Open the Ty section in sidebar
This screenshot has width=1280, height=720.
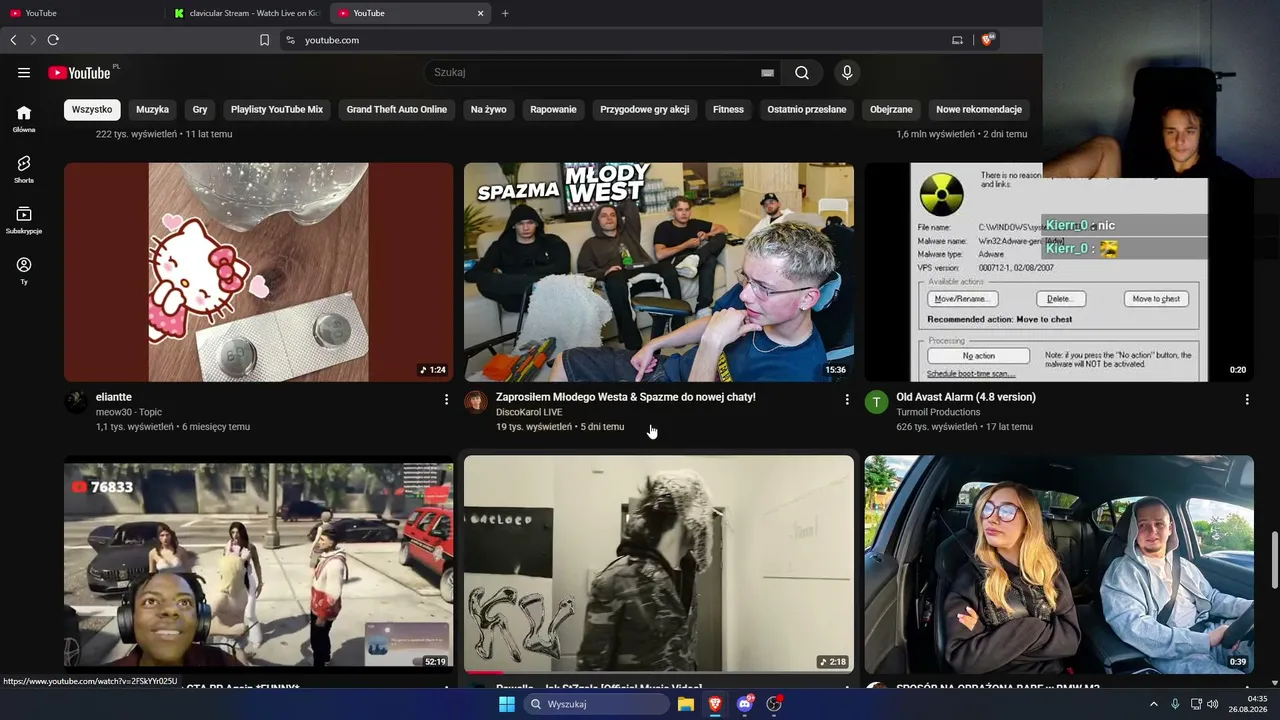pyautogui.click(x=24, y=270)
